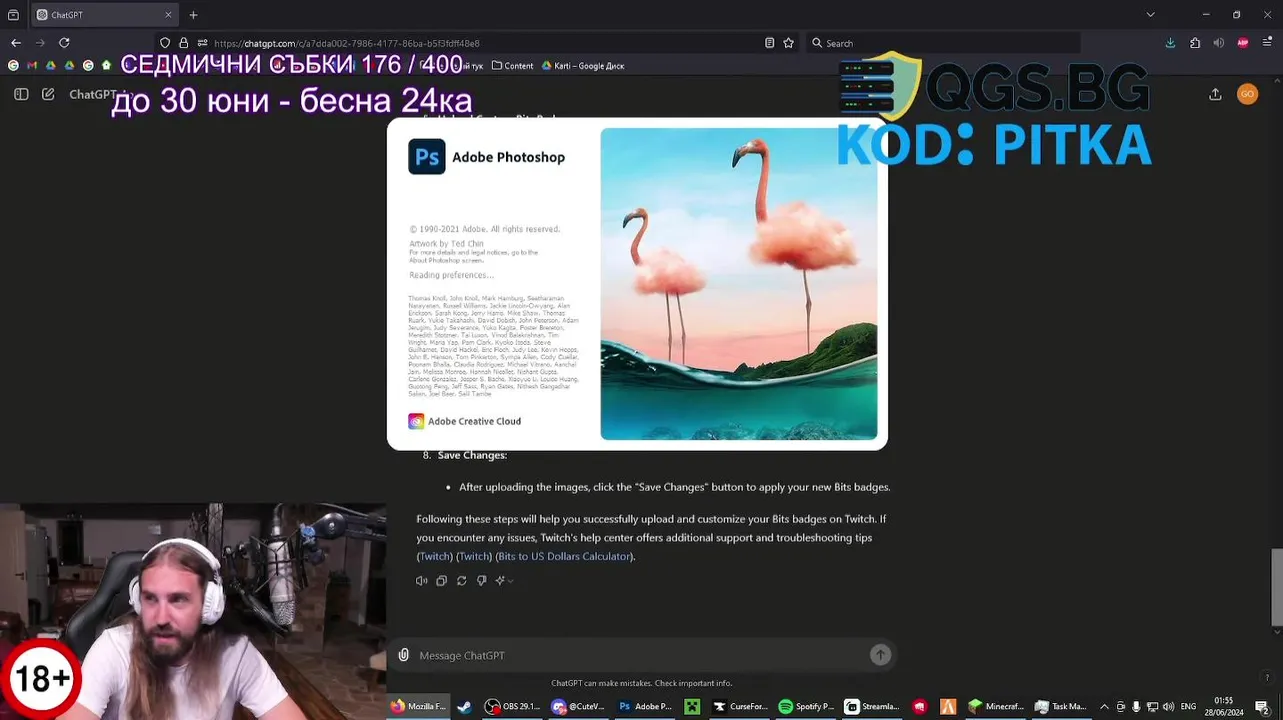Open the @CuteV... taskbar window

pos(578,706)
